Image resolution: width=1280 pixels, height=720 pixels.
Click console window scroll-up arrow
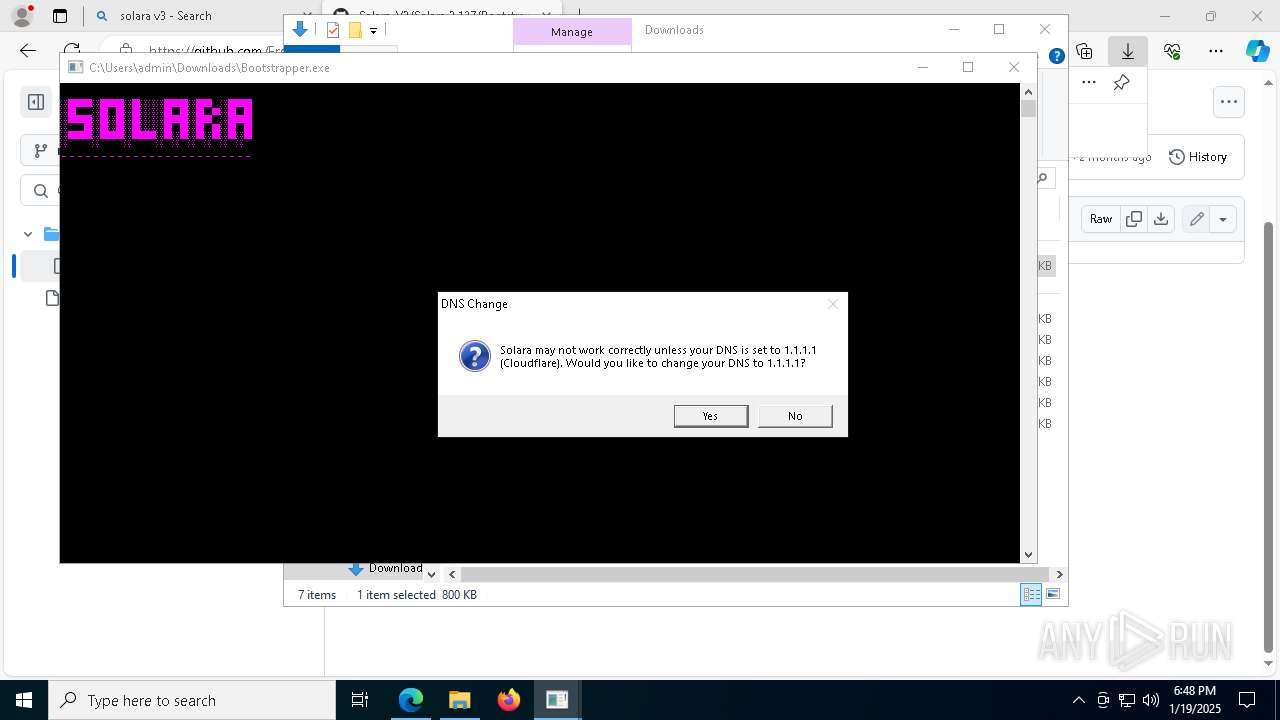click(x=1028, y=91)
